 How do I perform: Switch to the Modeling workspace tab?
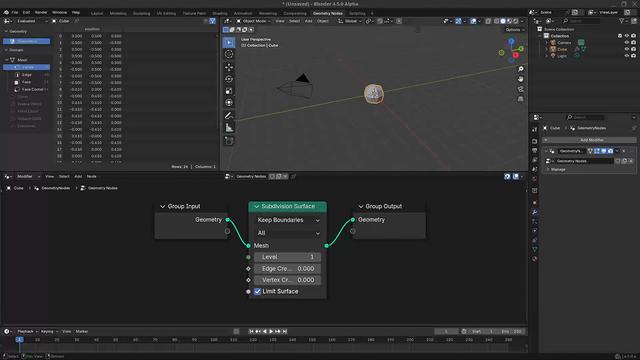118,13
